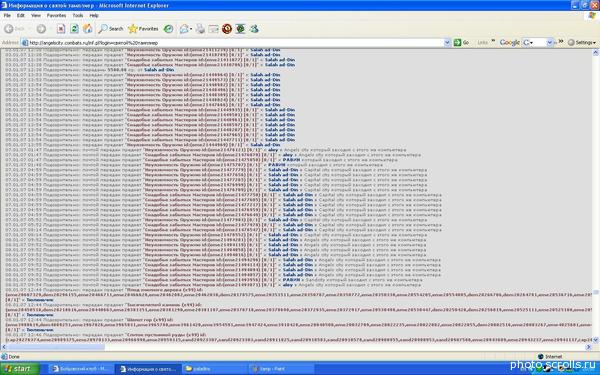Viewport: 600px width, 375px height.
Task: Click the Google toolbar logo
Action: [x=510, y=42]
